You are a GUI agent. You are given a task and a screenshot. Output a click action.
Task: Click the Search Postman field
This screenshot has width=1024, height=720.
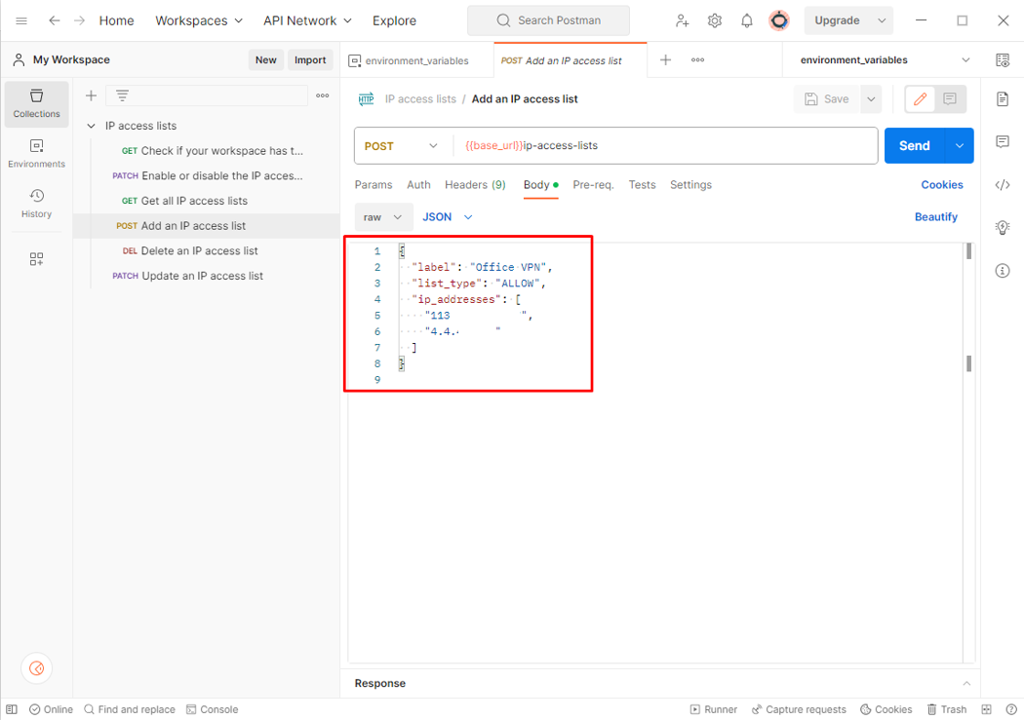click(548, 21)
